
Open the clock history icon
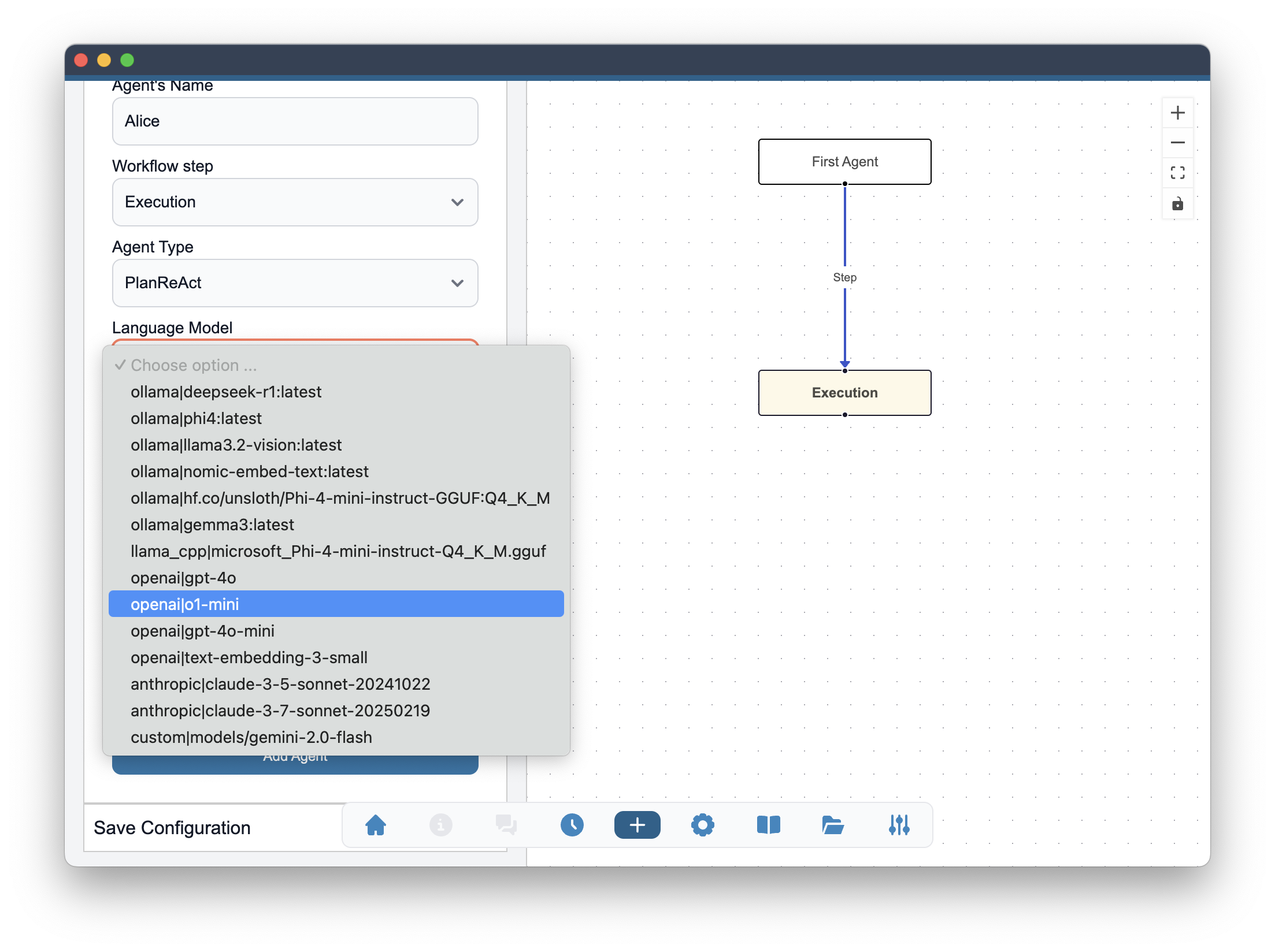pyautogui.click(x=572, y=825)
